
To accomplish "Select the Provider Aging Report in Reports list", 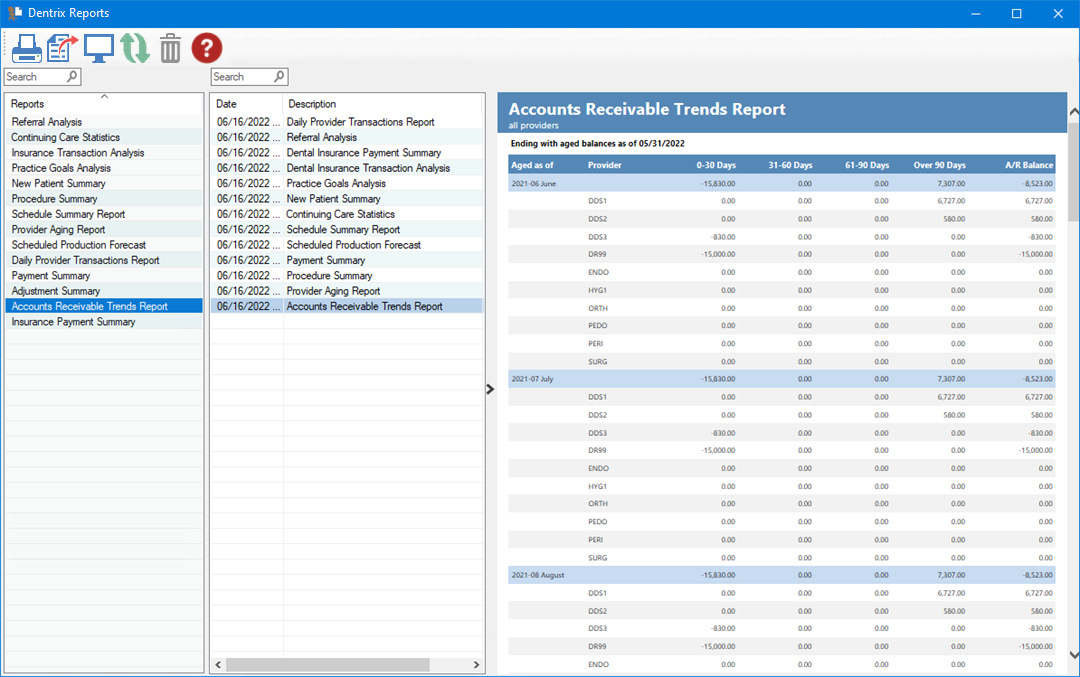I will 60,229.
